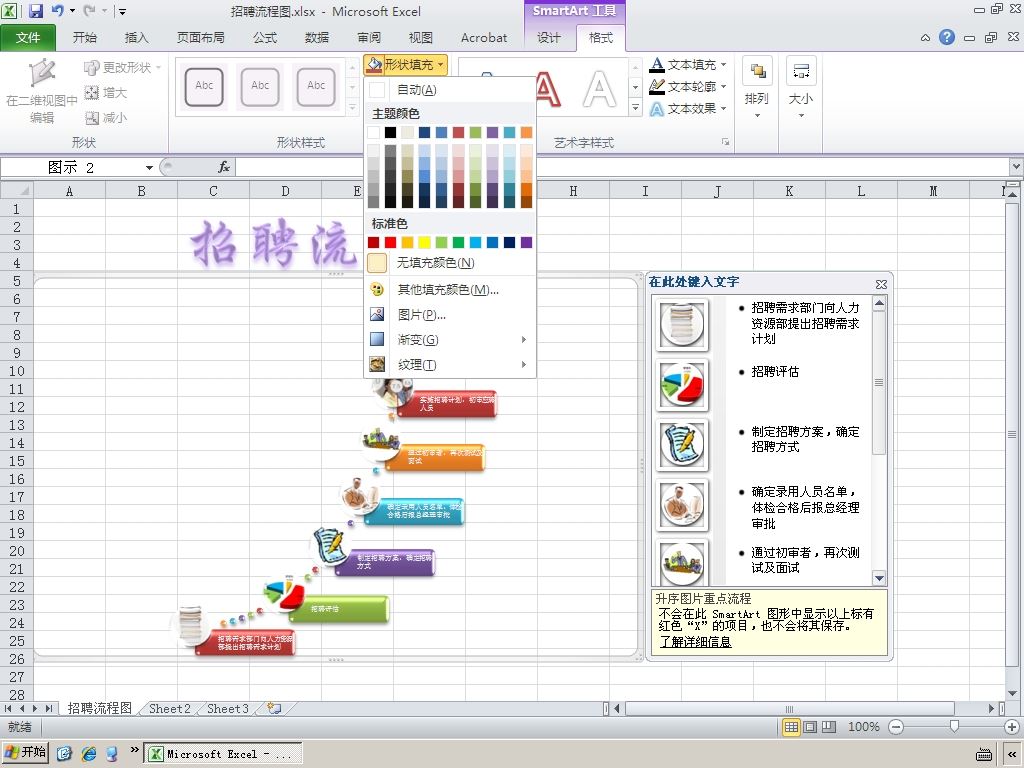Pick the yellow standard color swatch

[x=424, y=242]
